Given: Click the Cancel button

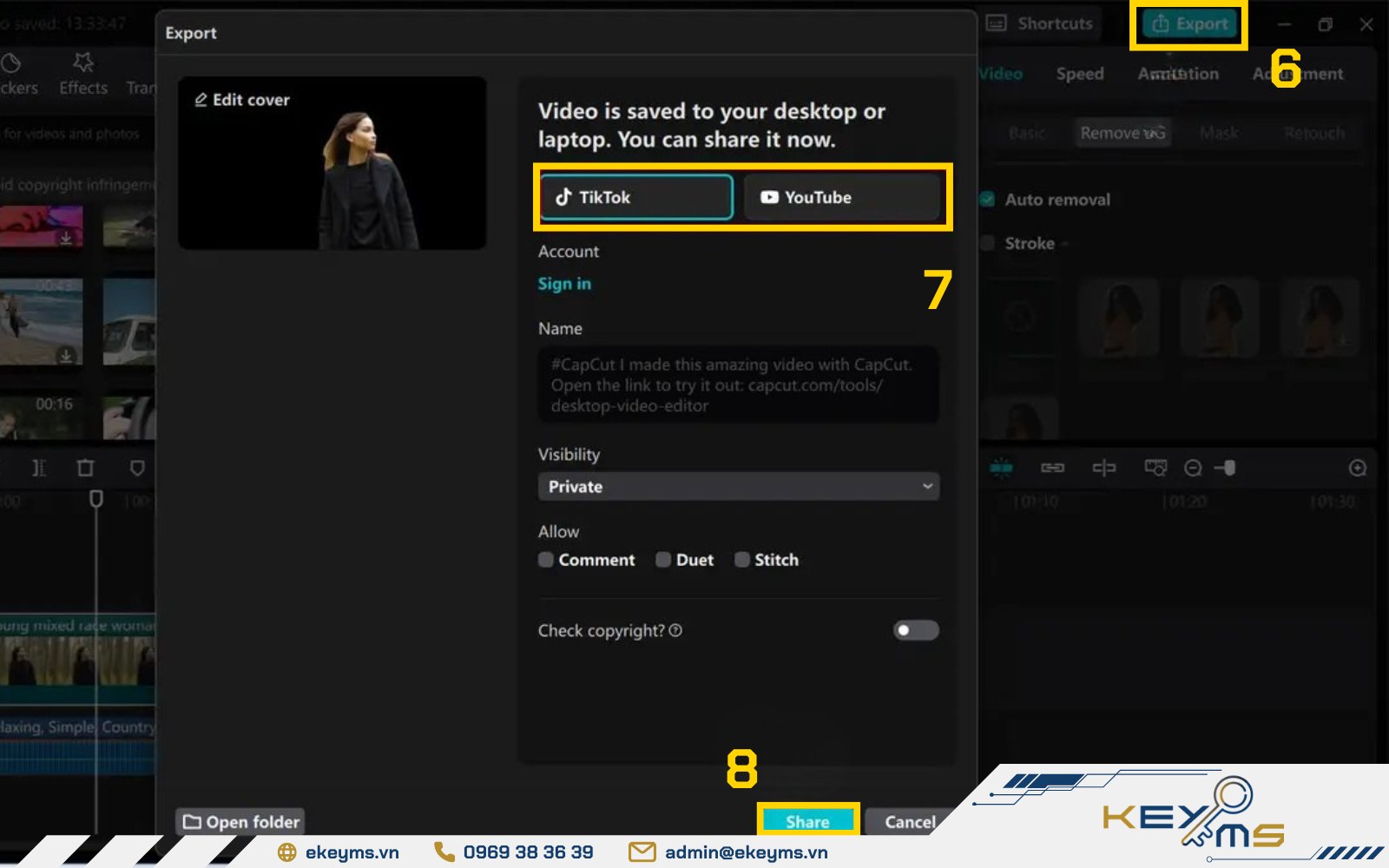Looking at the screenshot, I should (909, 821).
